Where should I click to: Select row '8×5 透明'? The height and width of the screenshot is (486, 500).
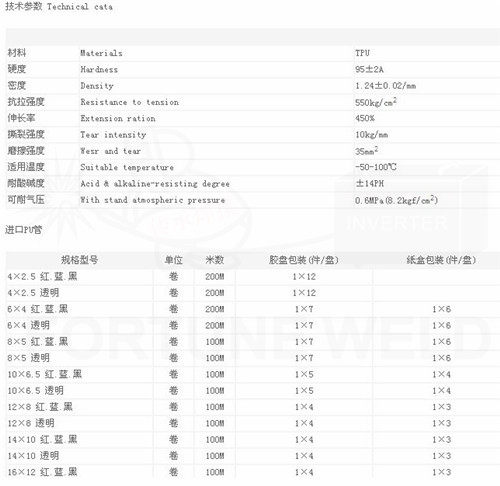[253, 358]
